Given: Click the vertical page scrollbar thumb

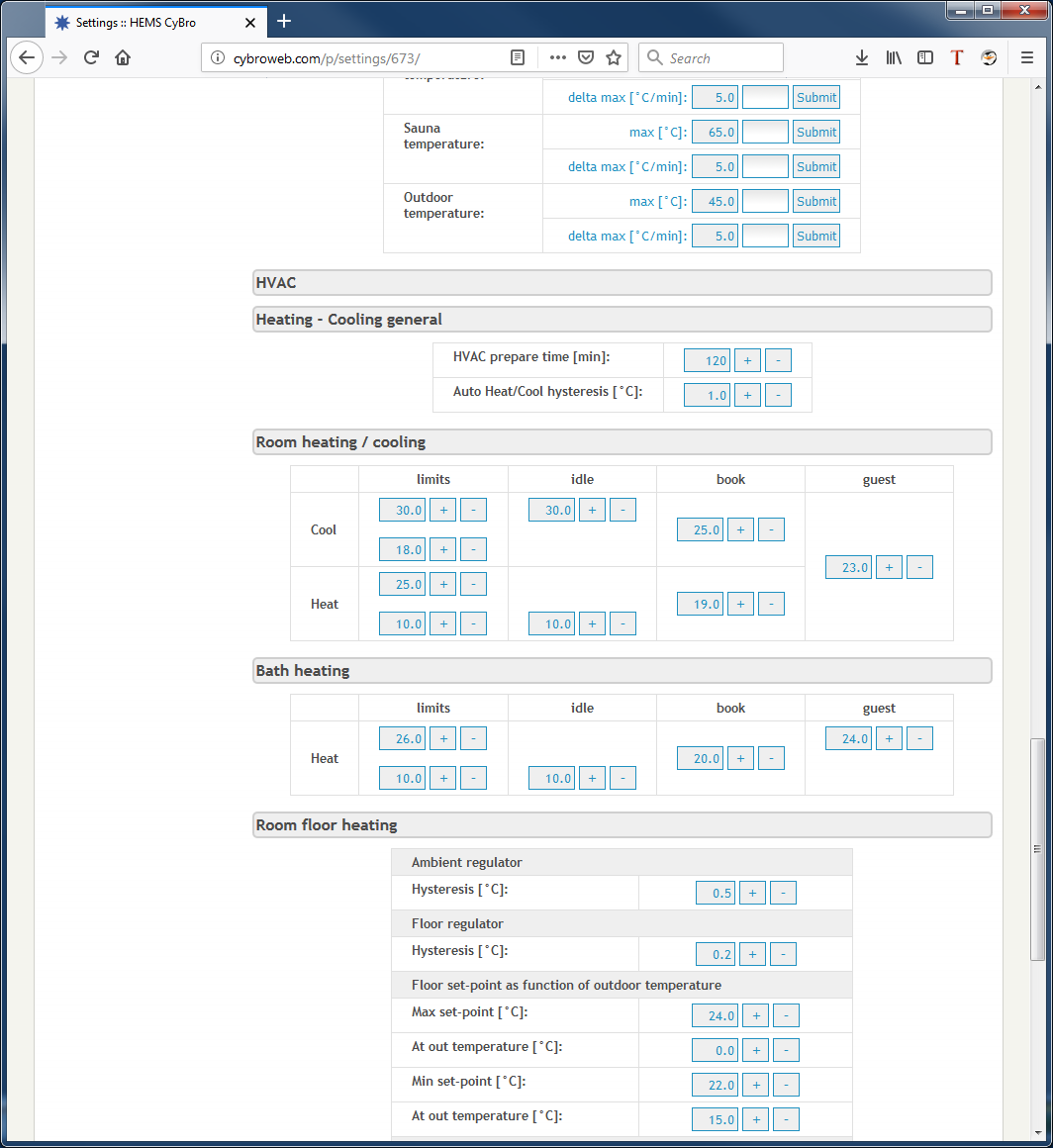Looking at the screenshot, I should pos(1037,848).
